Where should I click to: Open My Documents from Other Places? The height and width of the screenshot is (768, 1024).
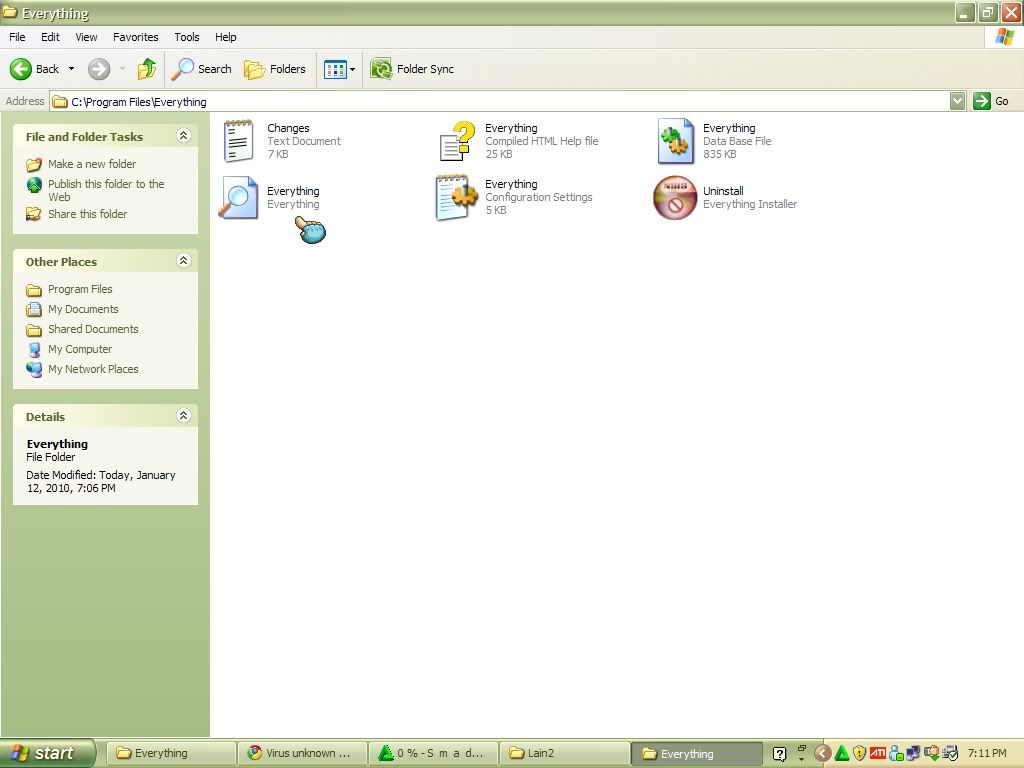pos(72,309)
